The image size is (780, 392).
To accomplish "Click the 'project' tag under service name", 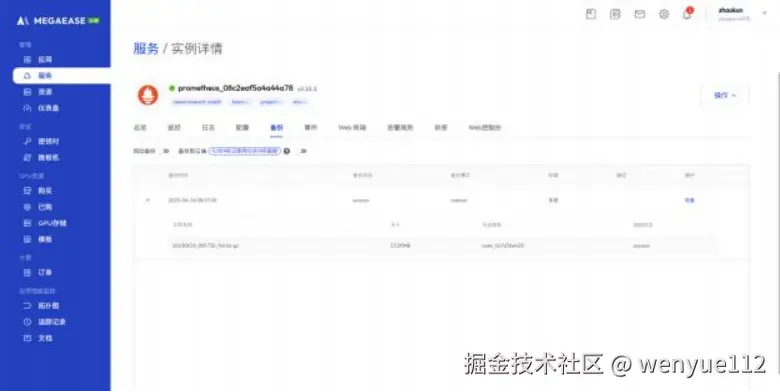I will click(271, 102).
